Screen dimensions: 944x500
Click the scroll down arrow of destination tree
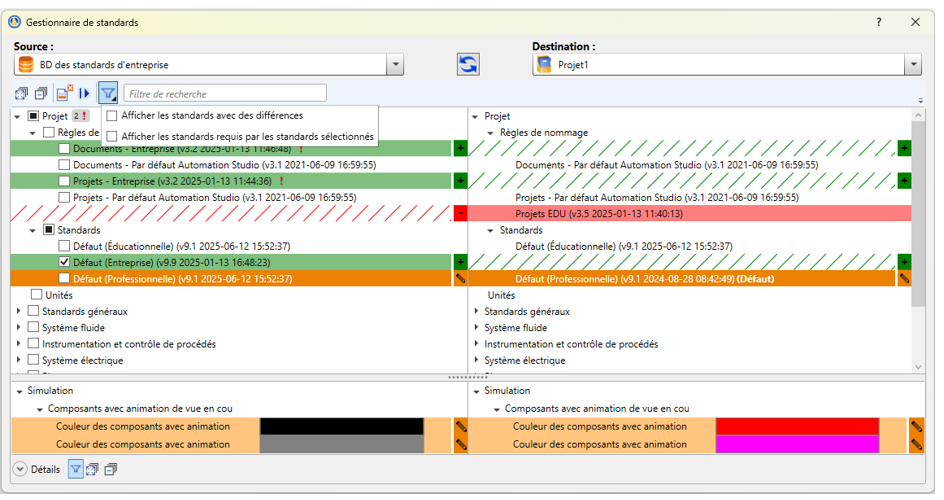click(x=918, y=366)
